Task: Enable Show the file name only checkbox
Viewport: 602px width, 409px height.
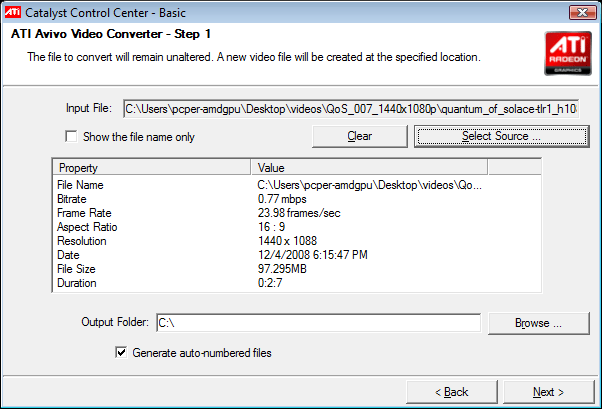Action: (71, 136)
